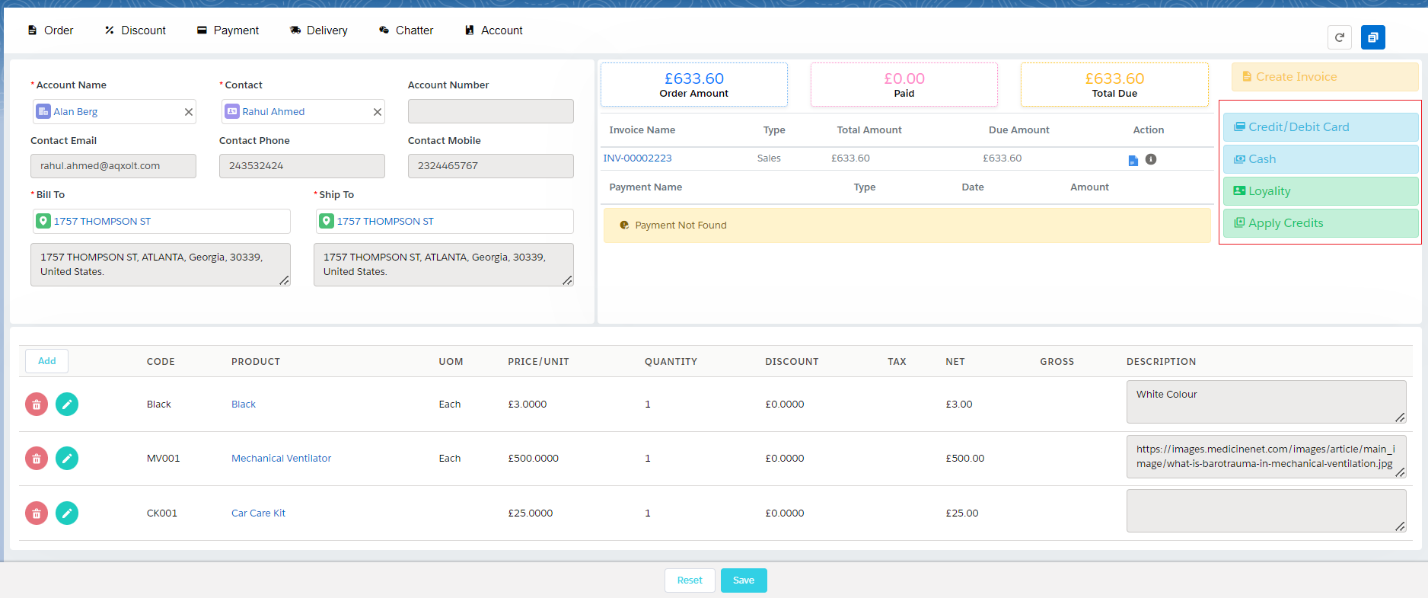Edit the Mechanical Ventilator row
Image resolution: width=1428 pixels, height=598 pixels.
click(x=67, y=458)
